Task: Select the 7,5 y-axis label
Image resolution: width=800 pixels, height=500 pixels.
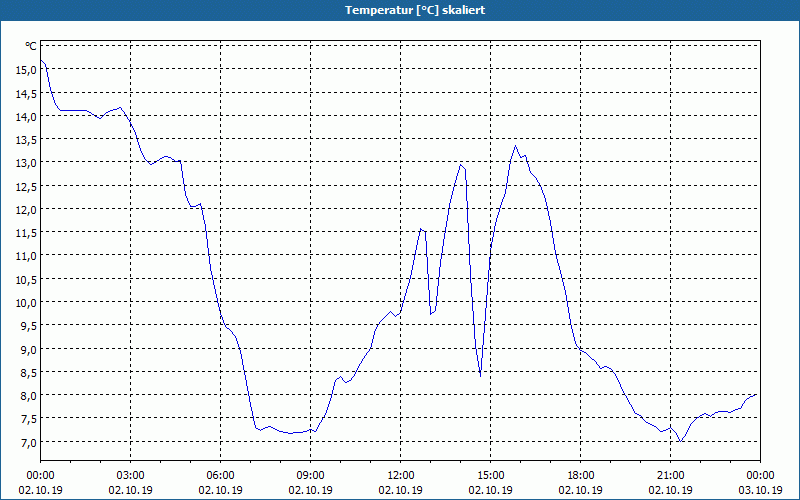Action: pyautogui.click(x=29, y=419)
